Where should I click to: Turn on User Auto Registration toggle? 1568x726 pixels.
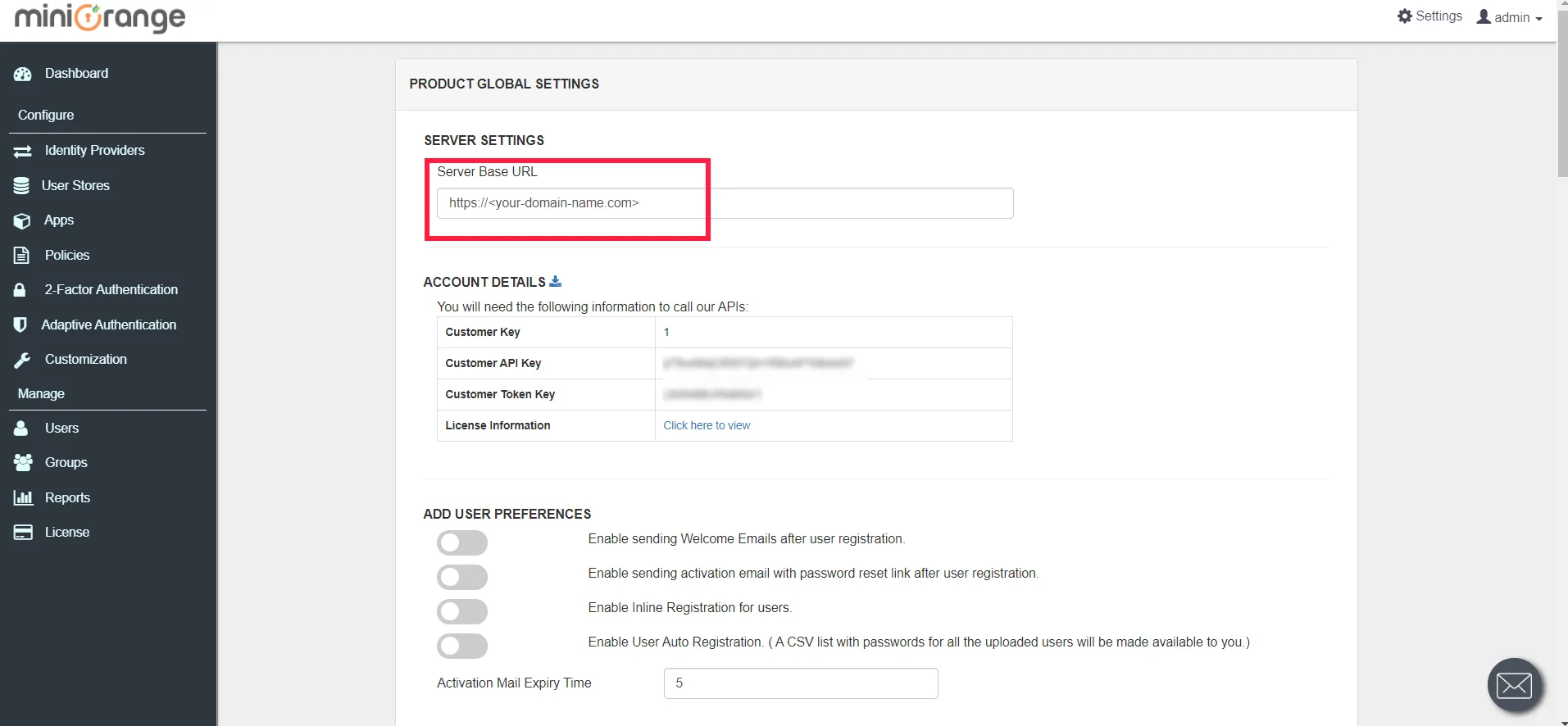(x=462, y=646)
